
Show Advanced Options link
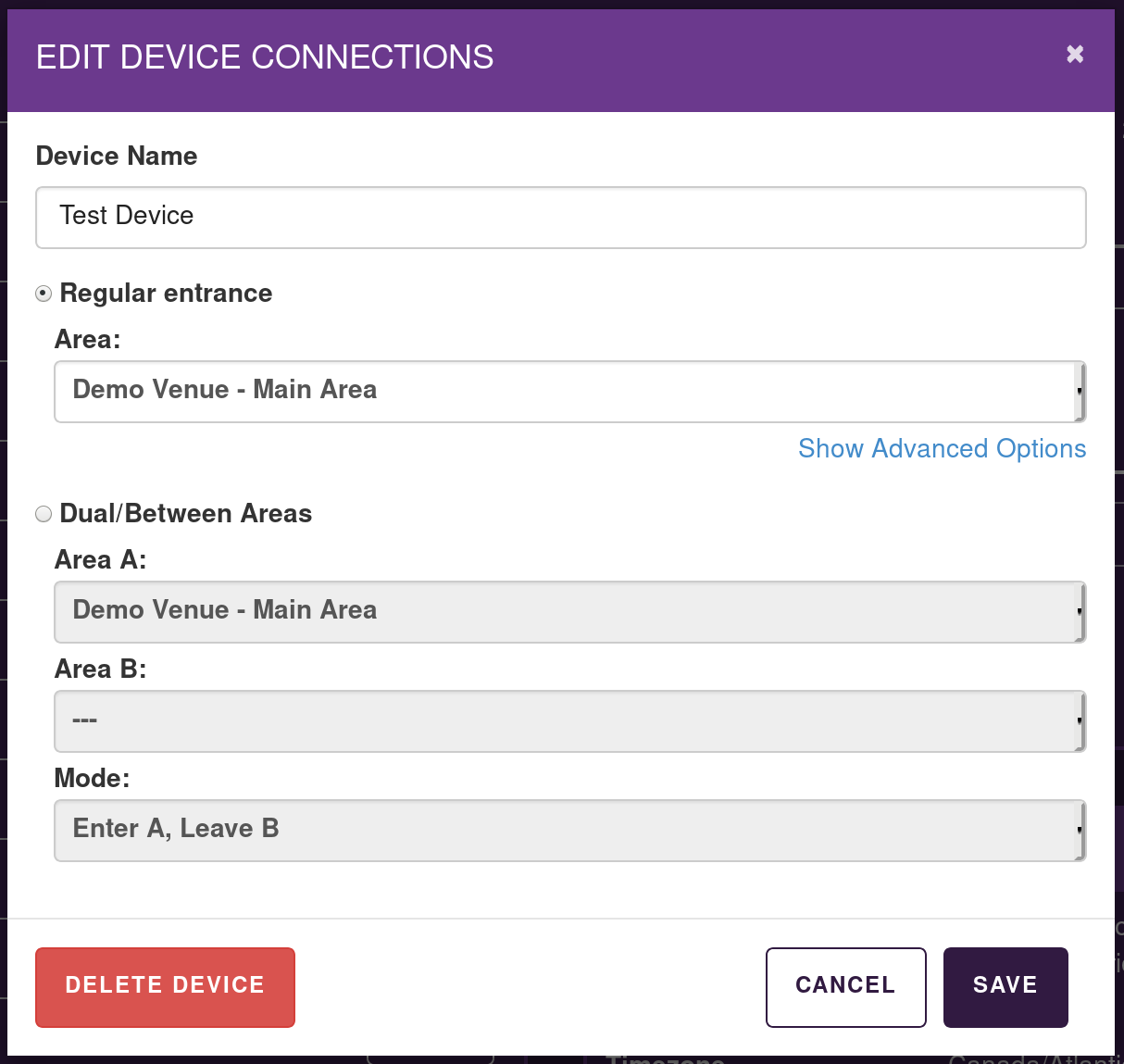pos(942,449)
